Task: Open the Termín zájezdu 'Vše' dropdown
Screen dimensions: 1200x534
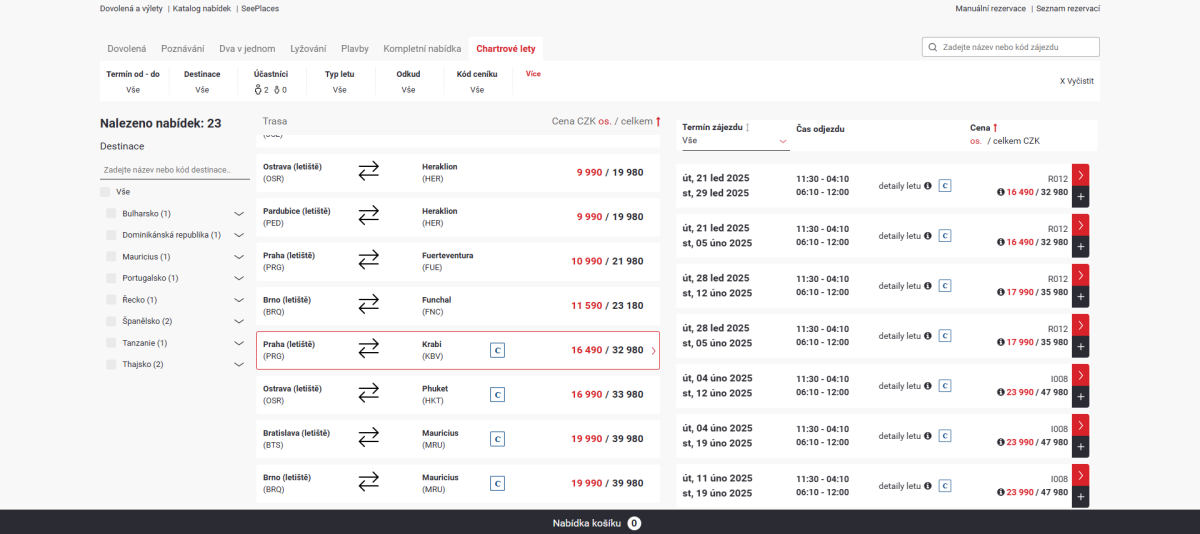Action: pyautogui.click(x=735, y=141)
